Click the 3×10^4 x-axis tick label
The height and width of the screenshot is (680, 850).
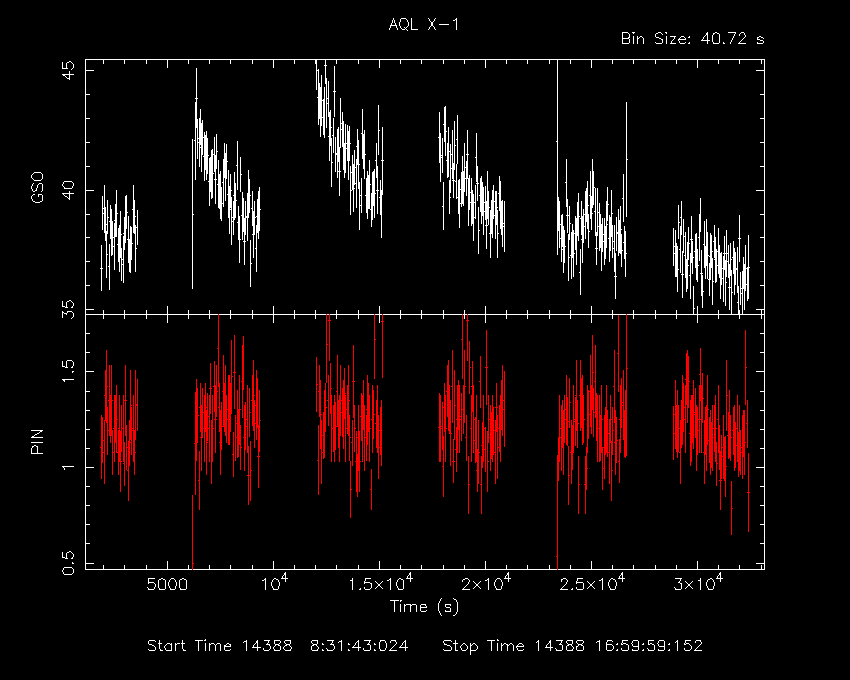[698, 583]
